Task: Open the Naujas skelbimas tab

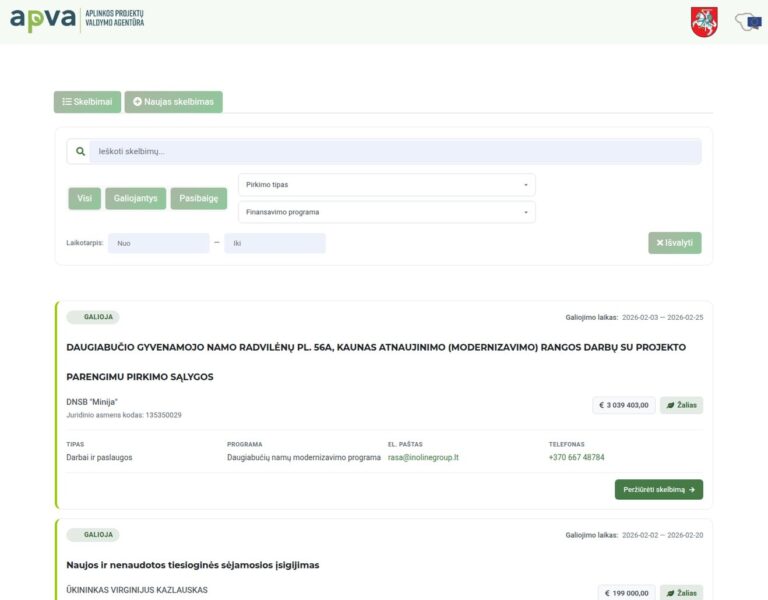Action: coord(173,102)
